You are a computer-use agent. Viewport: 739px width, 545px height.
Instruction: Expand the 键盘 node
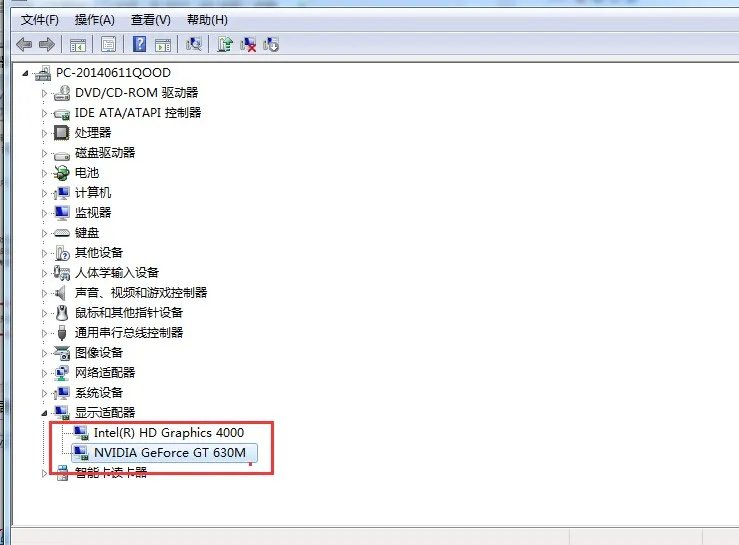44,233
